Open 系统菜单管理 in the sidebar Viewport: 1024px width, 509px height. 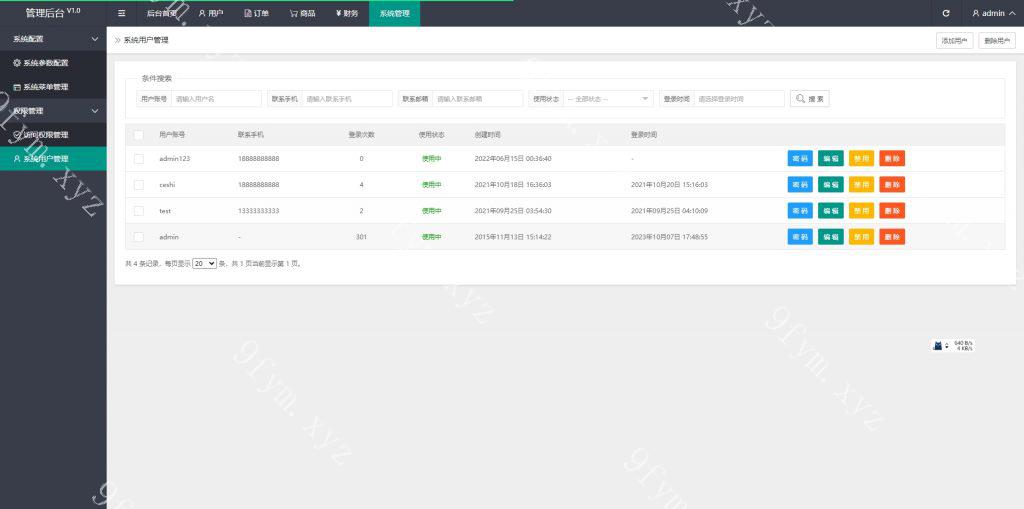click(x=53, y=87)
